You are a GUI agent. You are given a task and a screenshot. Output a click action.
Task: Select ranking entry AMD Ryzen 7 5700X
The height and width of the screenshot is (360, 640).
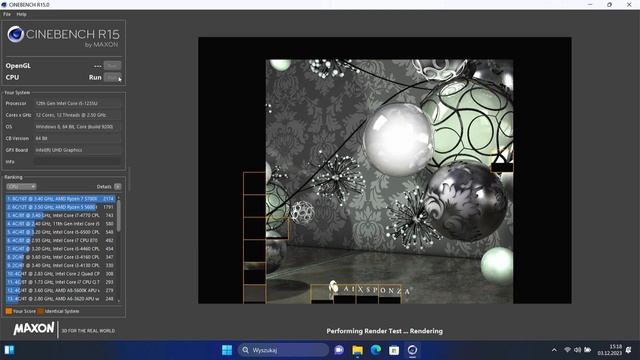[x=61, y=199]
